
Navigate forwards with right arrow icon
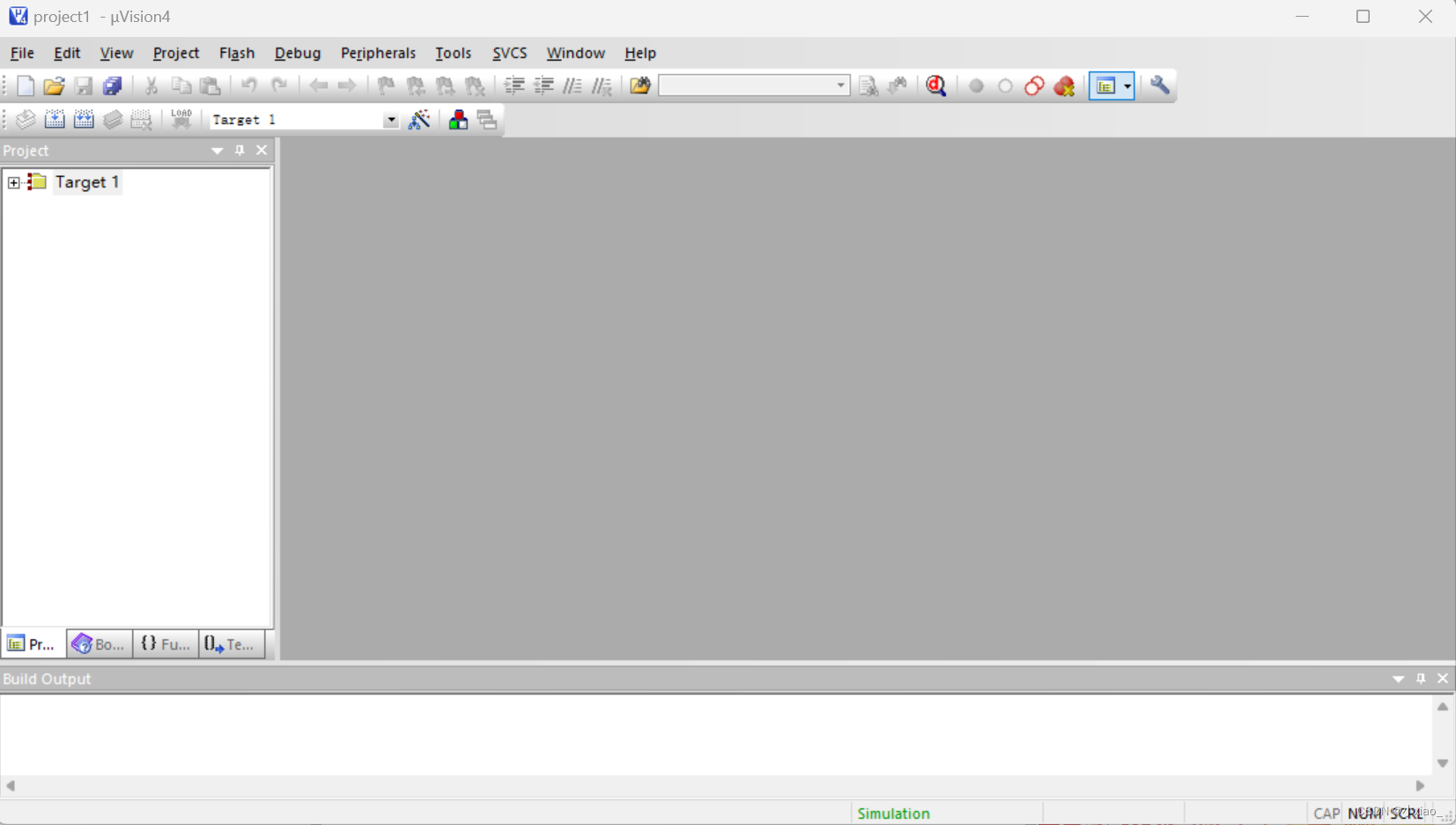[x=347, y=85]
